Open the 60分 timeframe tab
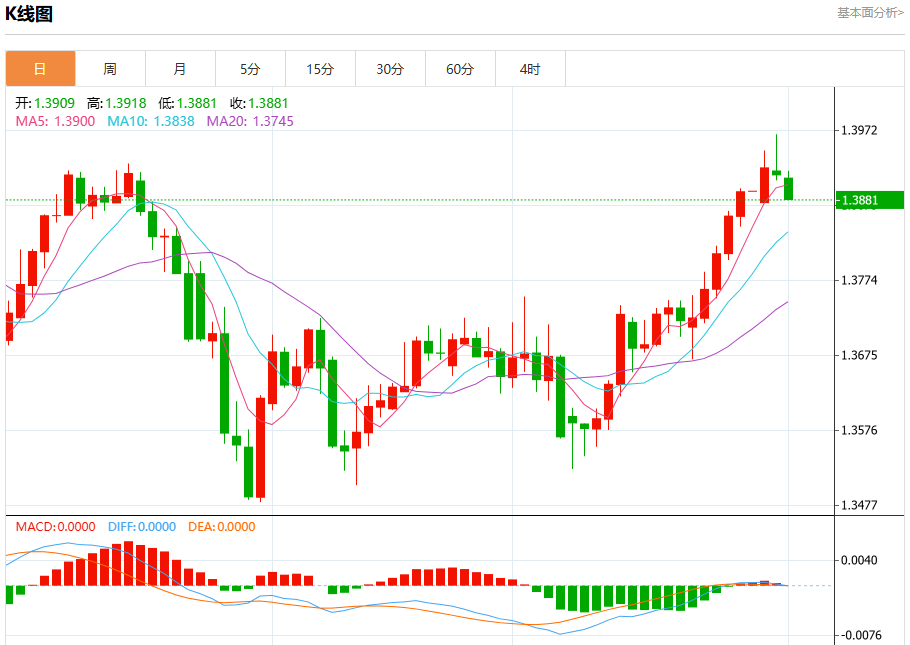910x645 pixels. pyautogui.click(x=460, y=69)
